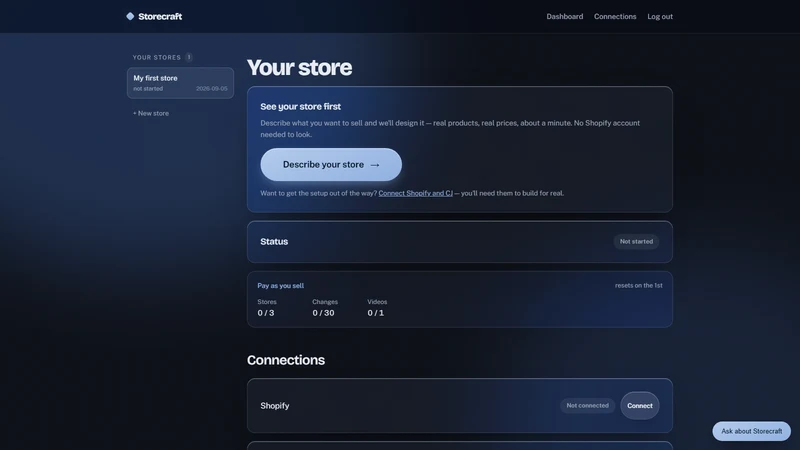This screenshot has width=800, height=450.
Task: Click the Storecraft diamond logo icon
Action: coord(130,16)
